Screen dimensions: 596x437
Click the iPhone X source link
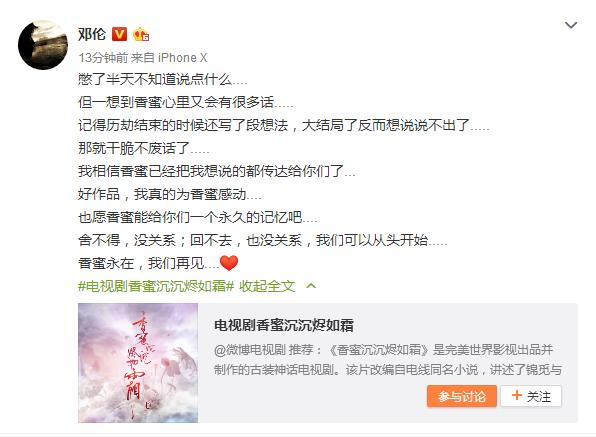click(x=182, y=58)
